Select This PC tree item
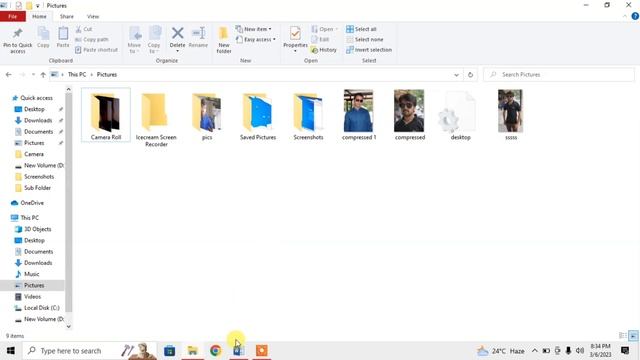 tap(29, 218)
